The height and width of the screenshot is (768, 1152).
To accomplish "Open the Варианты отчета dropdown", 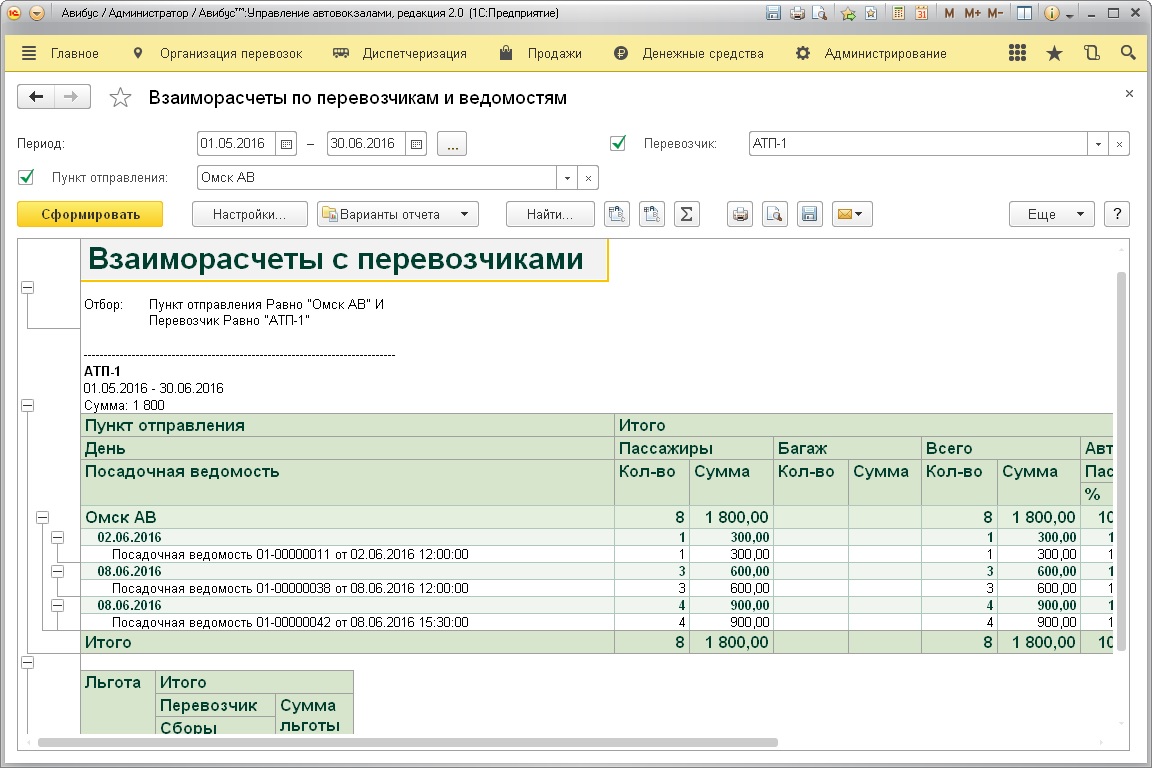I will point(398,214).
